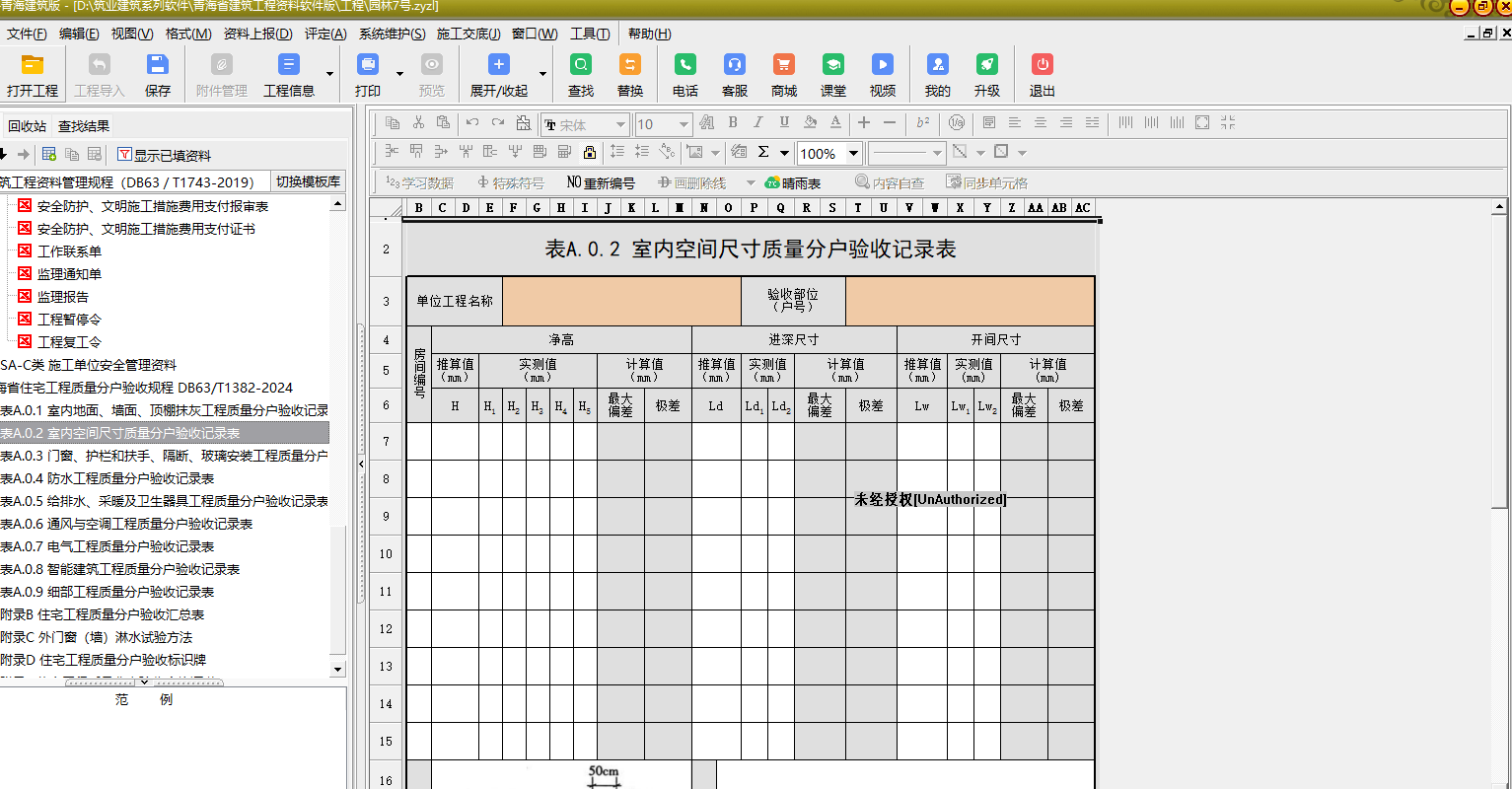Click the 重新编号 button
Image resolution: width=1512 pixels, height=789 pixels.
(x=601, y=183)
